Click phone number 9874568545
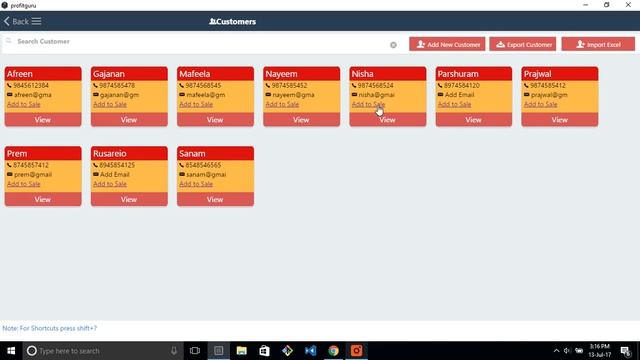 click(203, 85)
